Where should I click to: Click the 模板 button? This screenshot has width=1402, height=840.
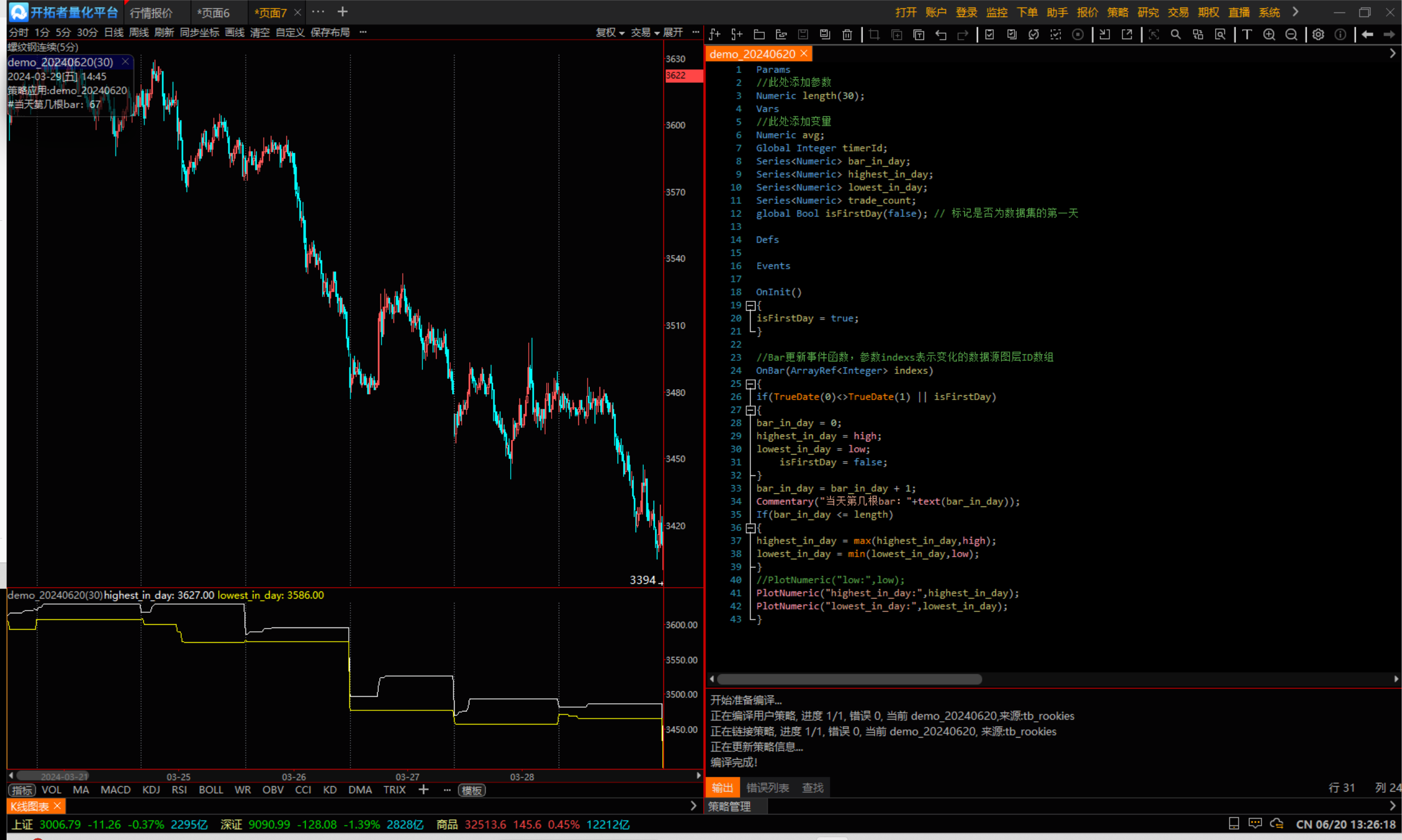pyautogui.click(x=472, y=790)
